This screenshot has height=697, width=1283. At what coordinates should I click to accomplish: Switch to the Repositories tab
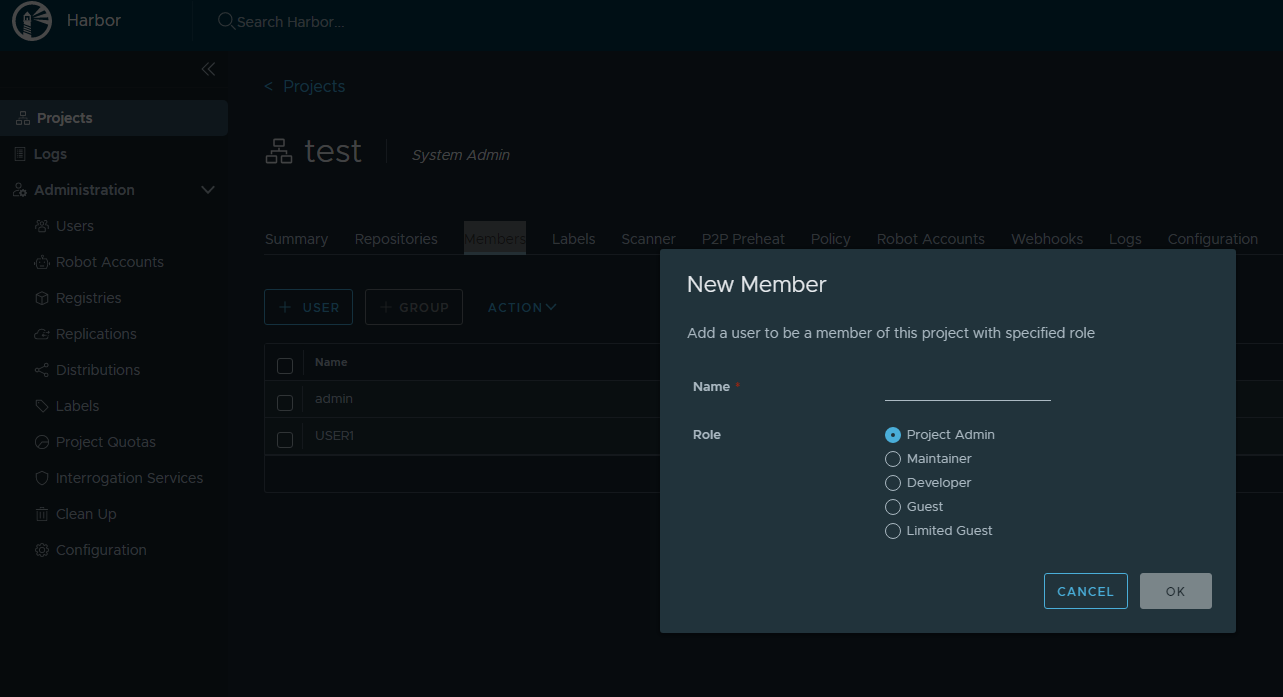point(396,239)
